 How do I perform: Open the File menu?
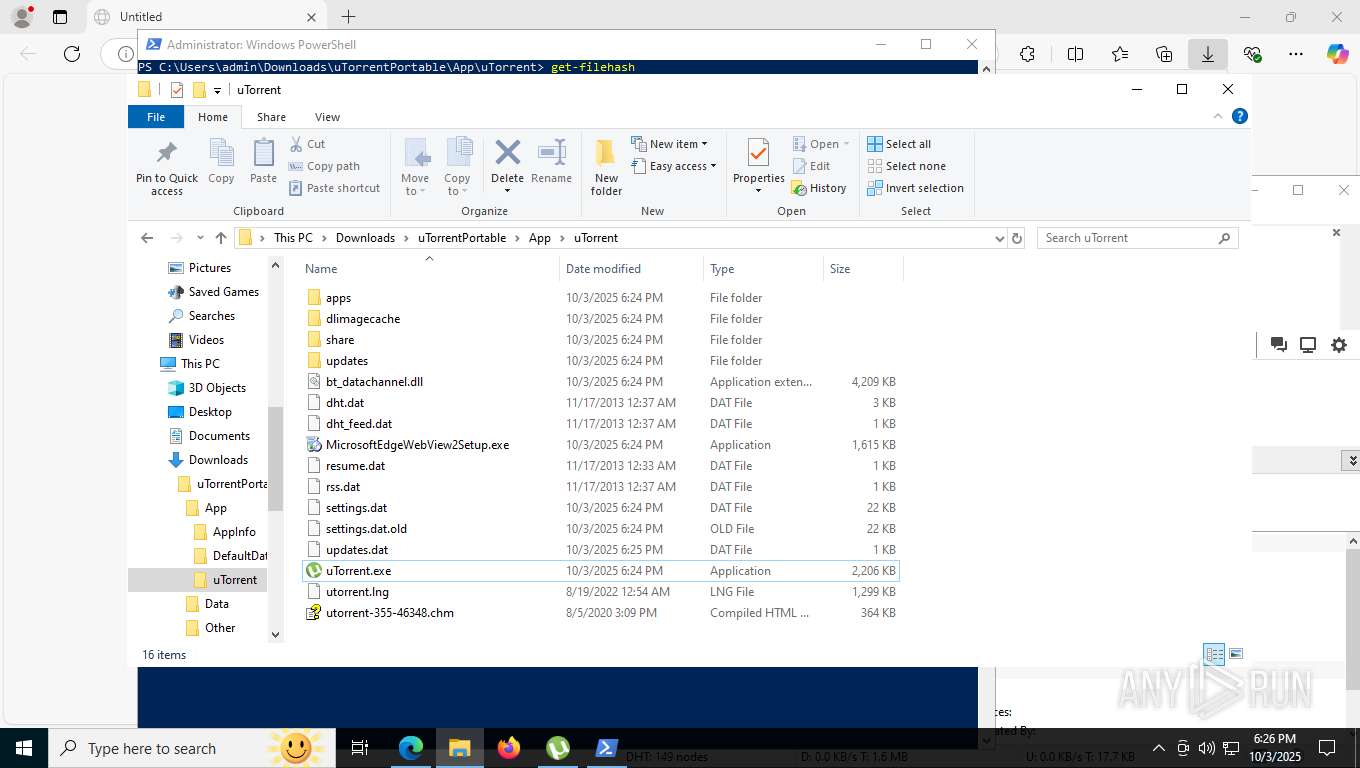point(156,117)
